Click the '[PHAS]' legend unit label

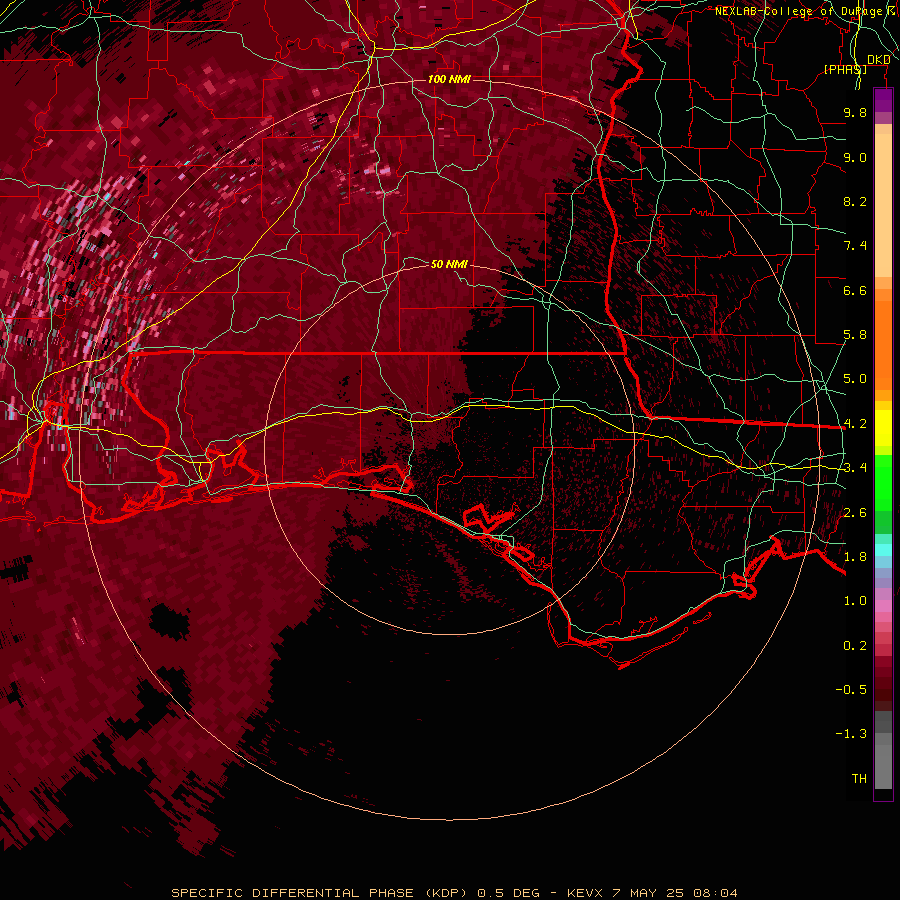click(x=845, y=69)
